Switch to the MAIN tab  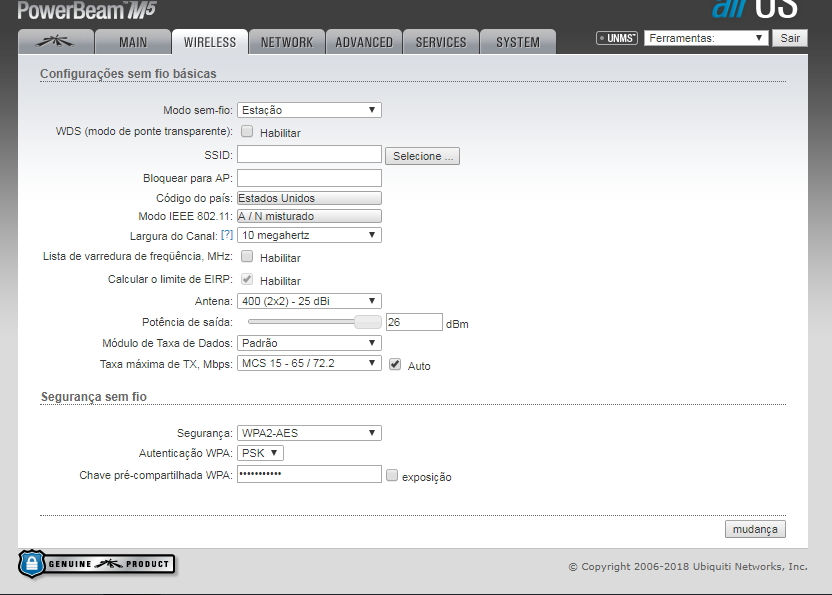click(x=133, y=42)
